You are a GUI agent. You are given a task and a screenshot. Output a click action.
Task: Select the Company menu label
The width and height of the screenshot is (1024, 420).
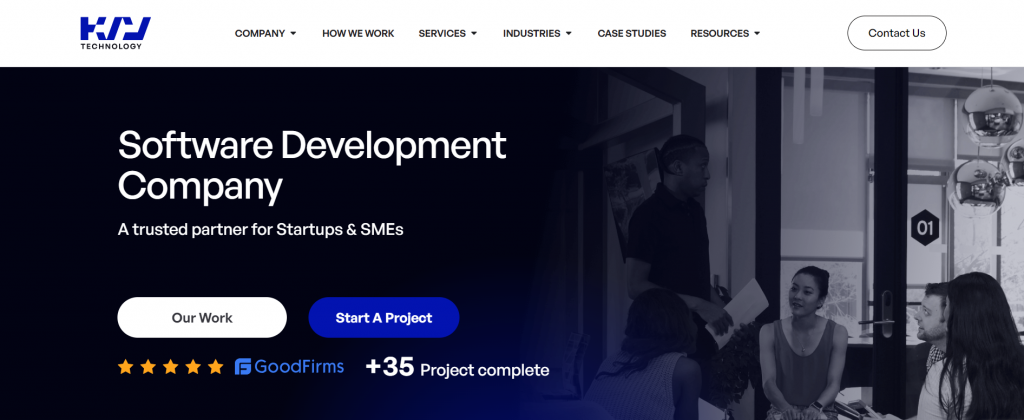point(260,33)
